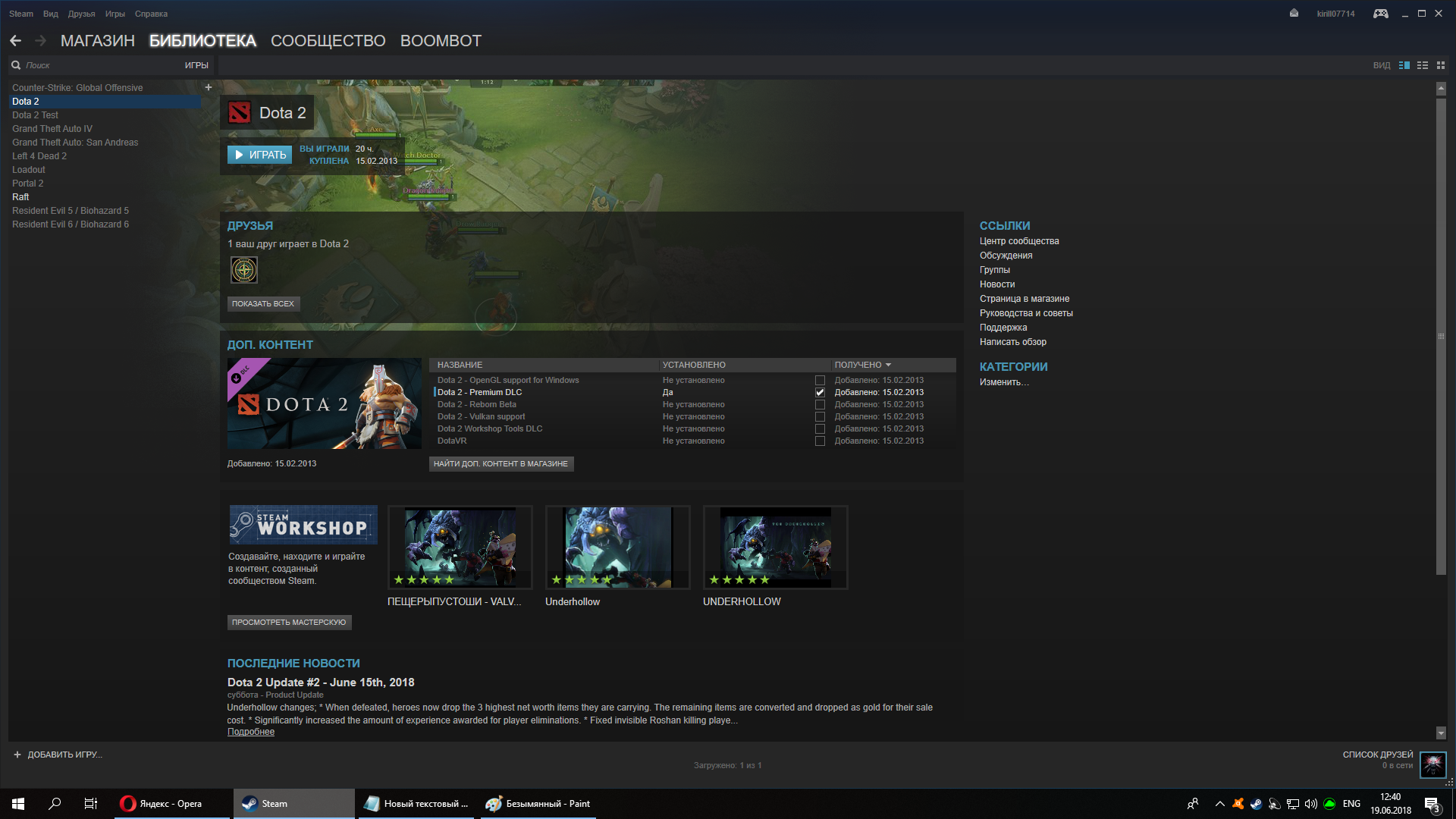Open Windows search magnifier on taskbar
Image resolution: width=1456 pixels, height=819 pixels.
[55, 804]
